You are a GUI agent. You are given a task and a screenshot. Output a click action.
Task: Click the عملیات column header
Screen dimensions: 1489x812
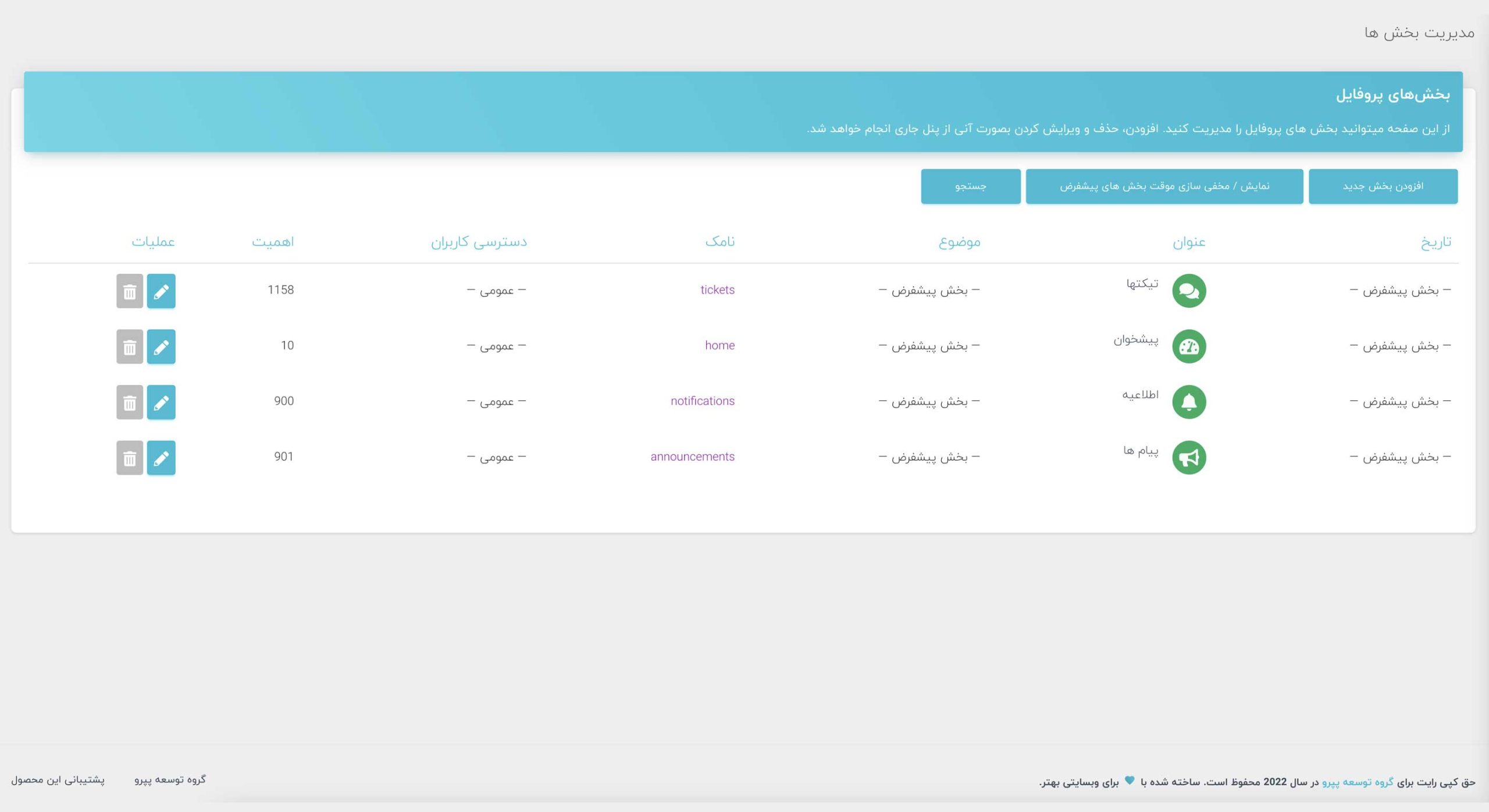point(153,242)
